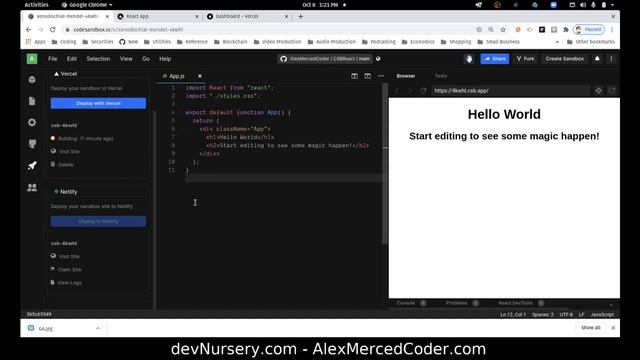Open the GitHub sidebar icon

click(32, 144)
